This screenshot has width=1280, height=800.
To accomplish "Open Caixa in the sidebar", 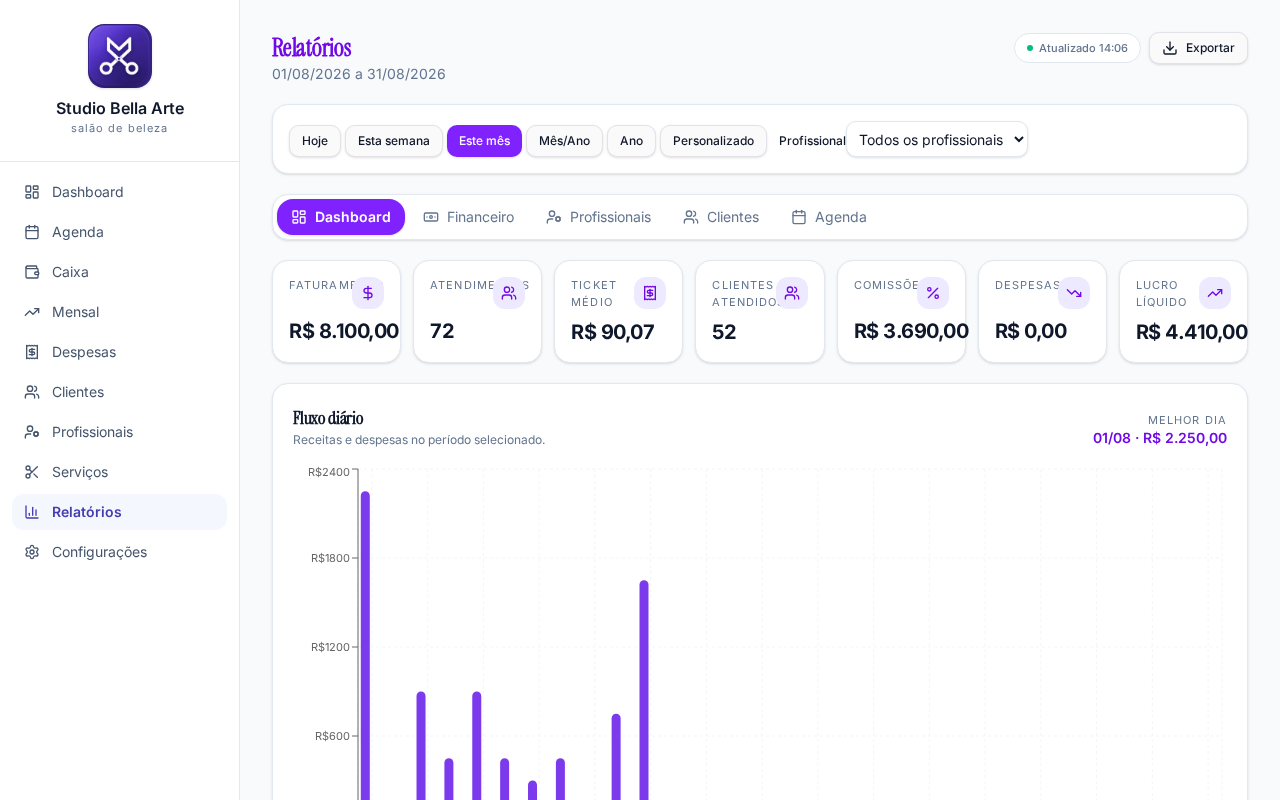I will pyautogui.click(x=120, y=272).
